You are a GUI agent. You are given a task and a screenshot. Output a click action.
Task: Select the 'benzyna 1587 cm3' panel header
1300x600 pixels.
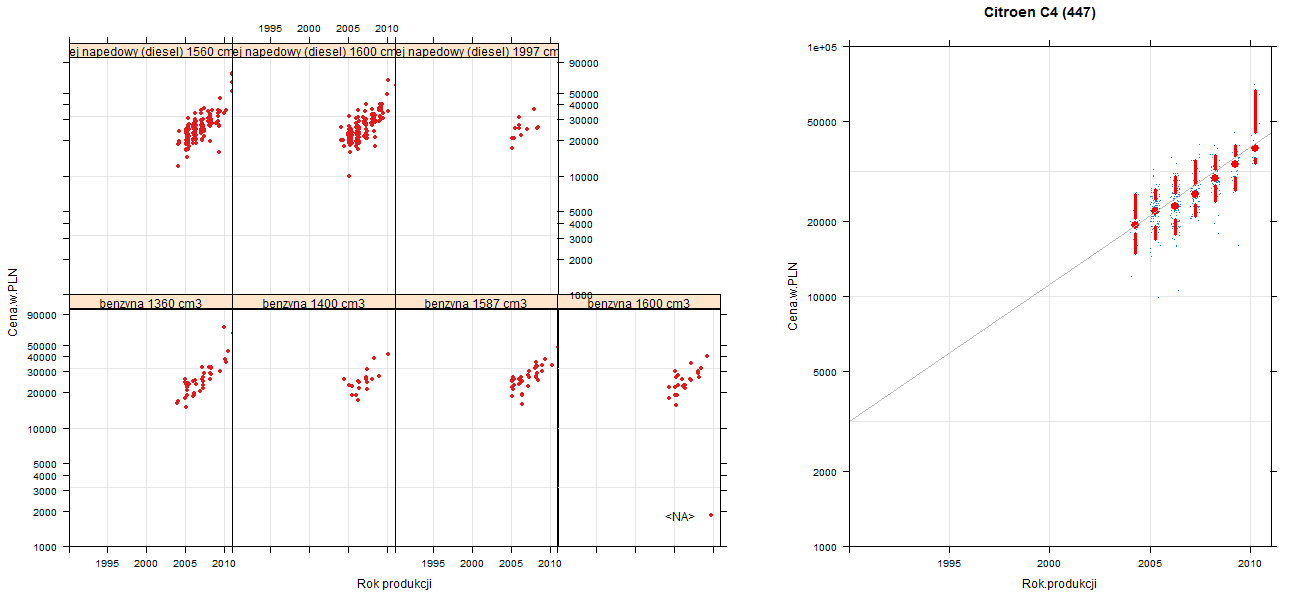tap(476, 303)
